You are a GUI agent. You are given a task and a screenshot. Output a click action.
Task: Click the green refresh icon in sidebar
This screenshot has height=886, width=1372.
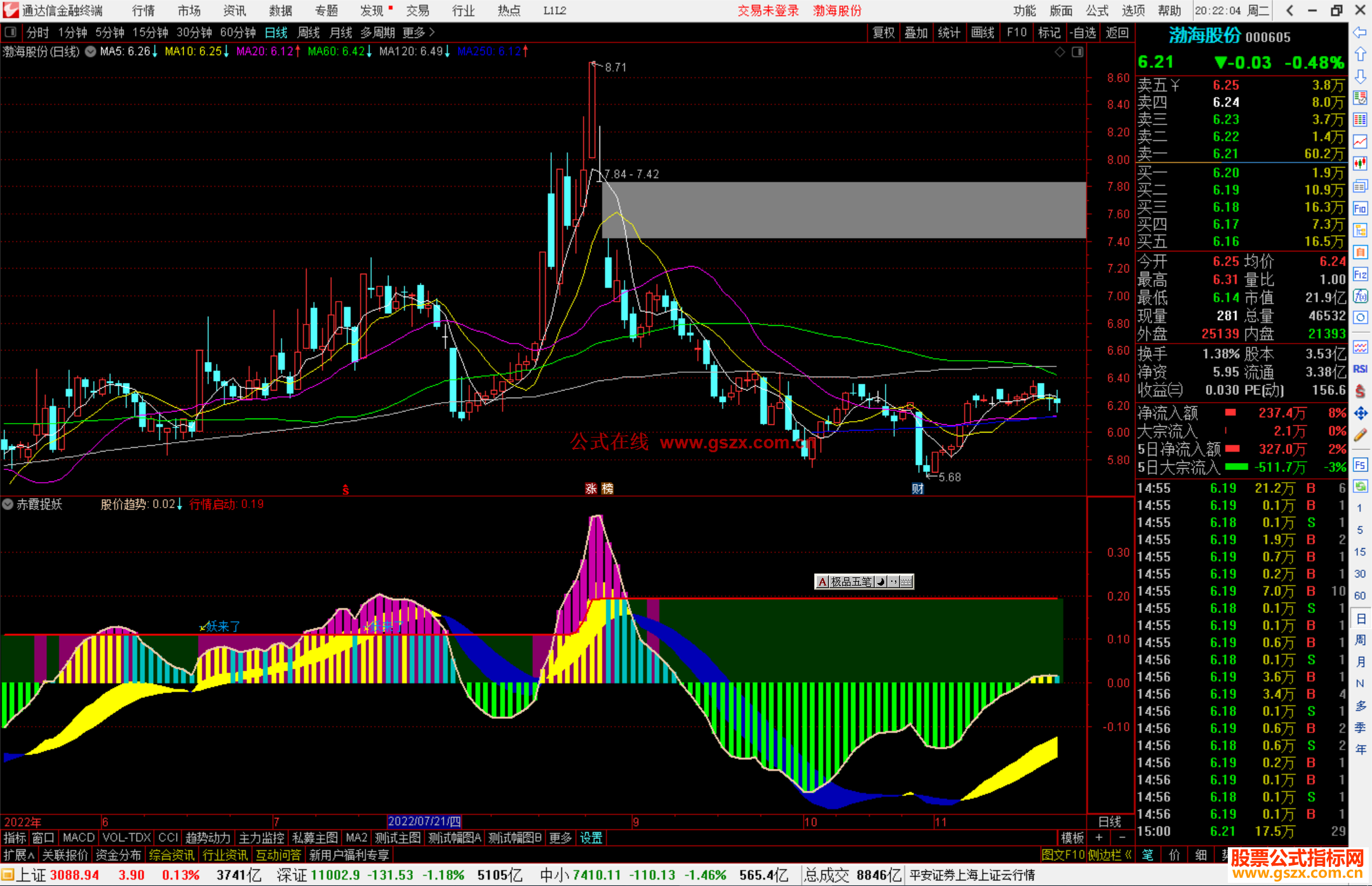[x=1360, y=487]
